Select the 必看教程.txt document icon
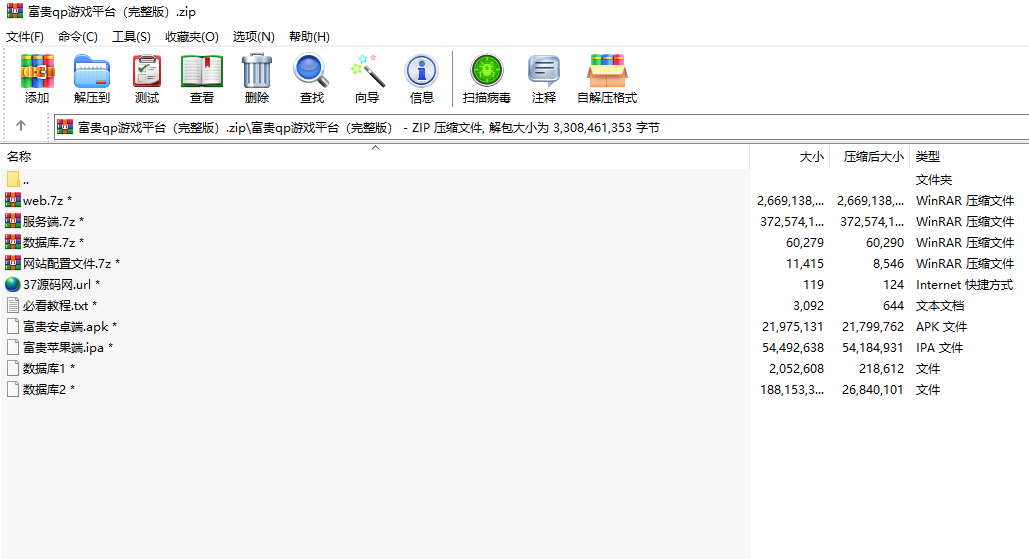This screenshot has width=1029, height=559. tap(12, 305)
